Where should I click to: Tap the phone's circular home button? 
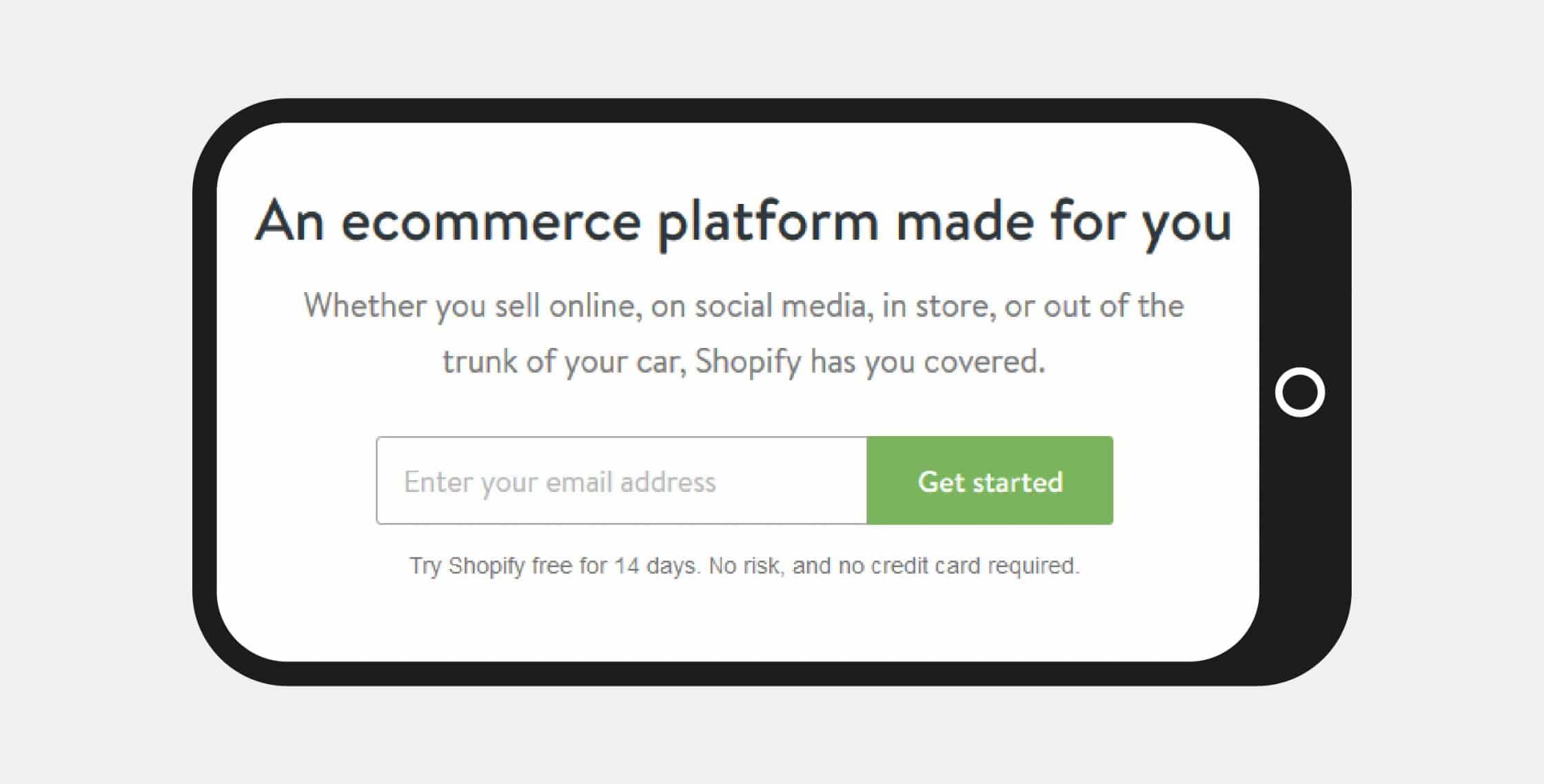[1300, 392]
